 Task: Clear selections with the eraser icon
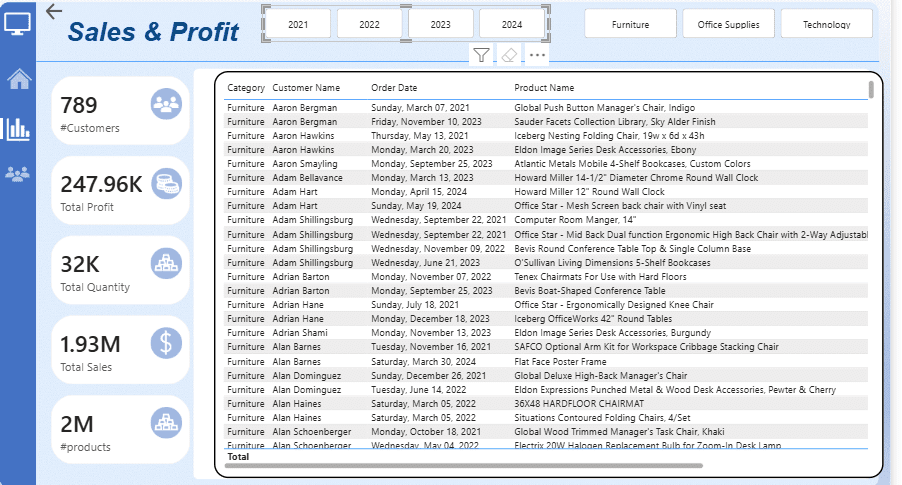coord(509,56)
